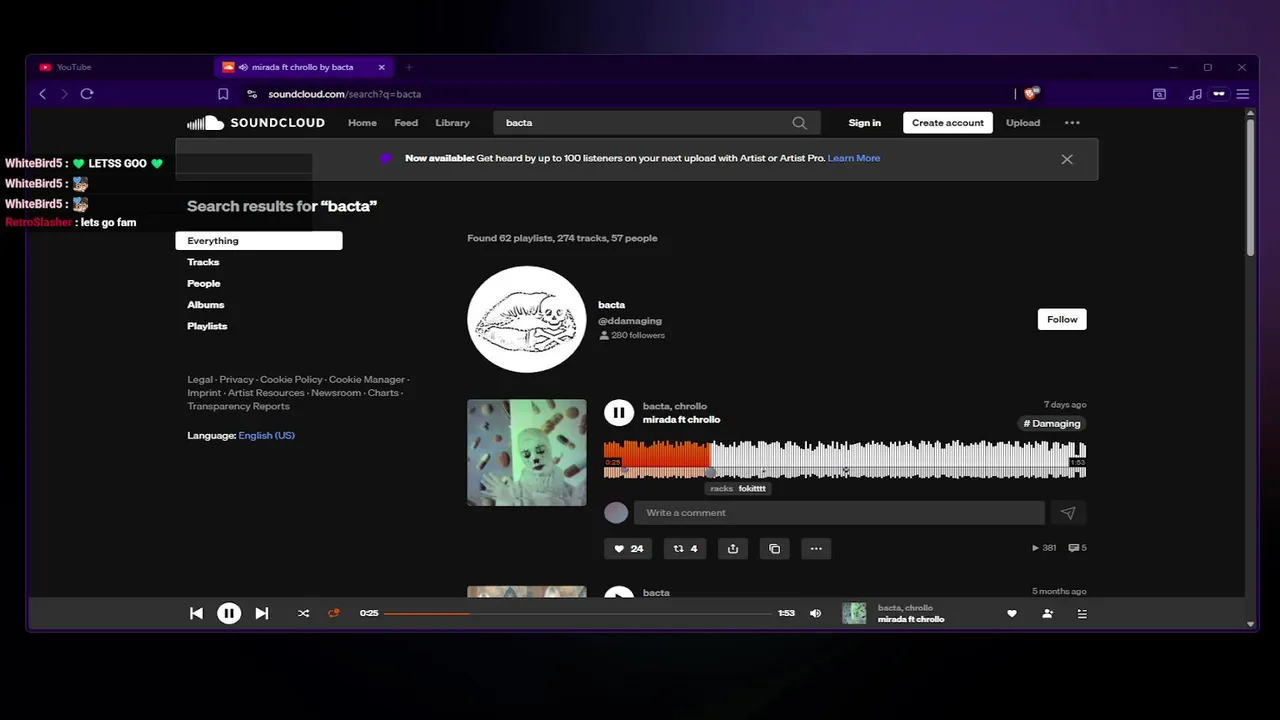Viewport: 1280px width, 720px height.
Task: Open the bacta artist name link
Action: (x=611, y=305)
